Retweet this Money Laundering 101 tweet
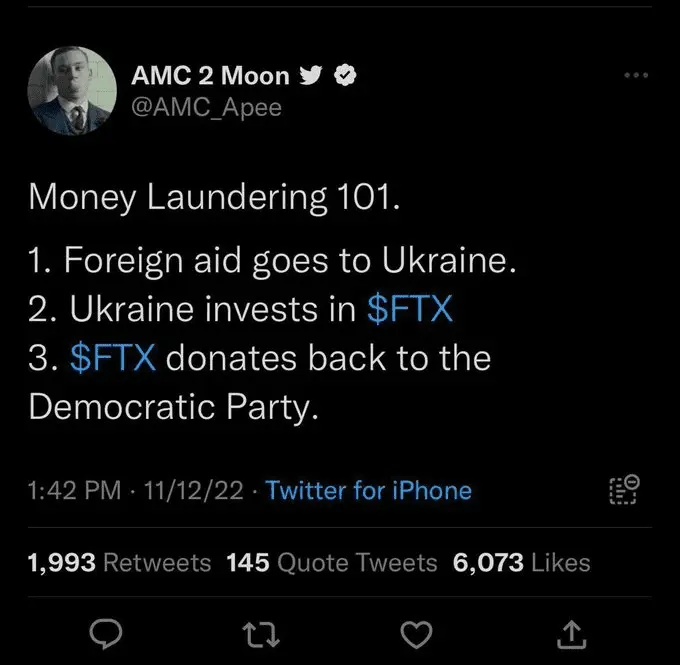This screenshot has height=665, width=680. click(264, 631)
